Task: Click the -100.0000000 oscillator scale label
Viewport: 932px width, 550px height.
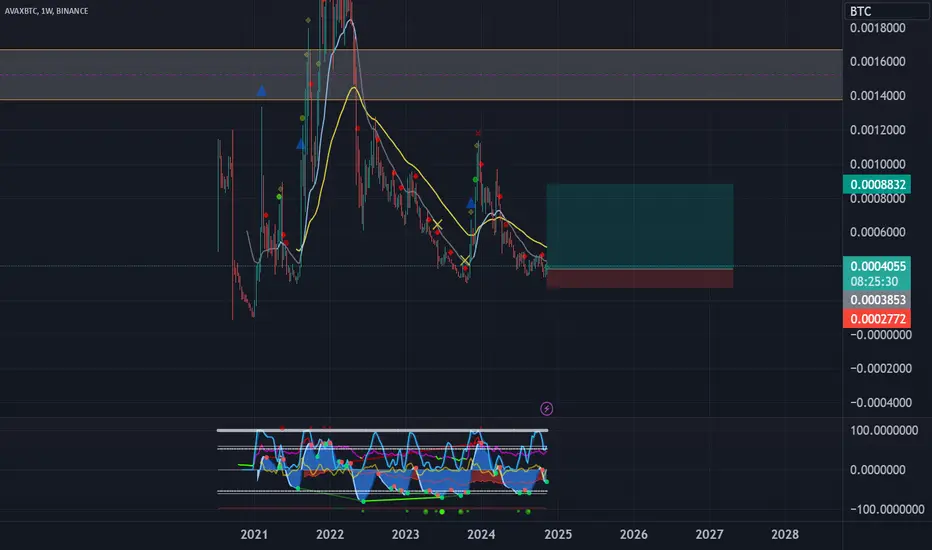Action: click(x=887, y=509)
